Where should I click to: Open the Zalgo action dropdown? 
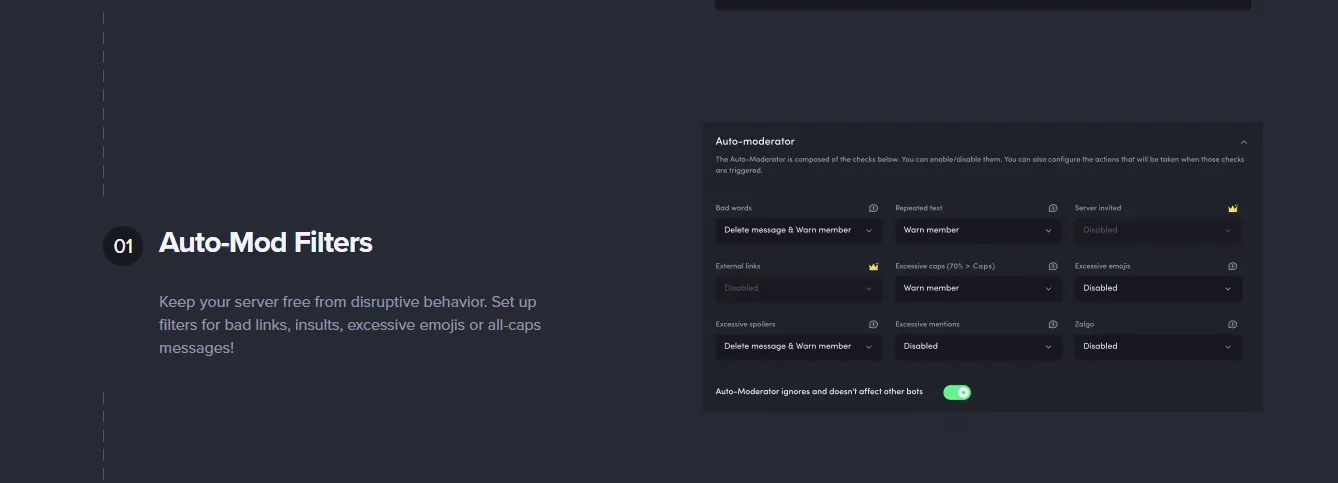coord(1158,346)
